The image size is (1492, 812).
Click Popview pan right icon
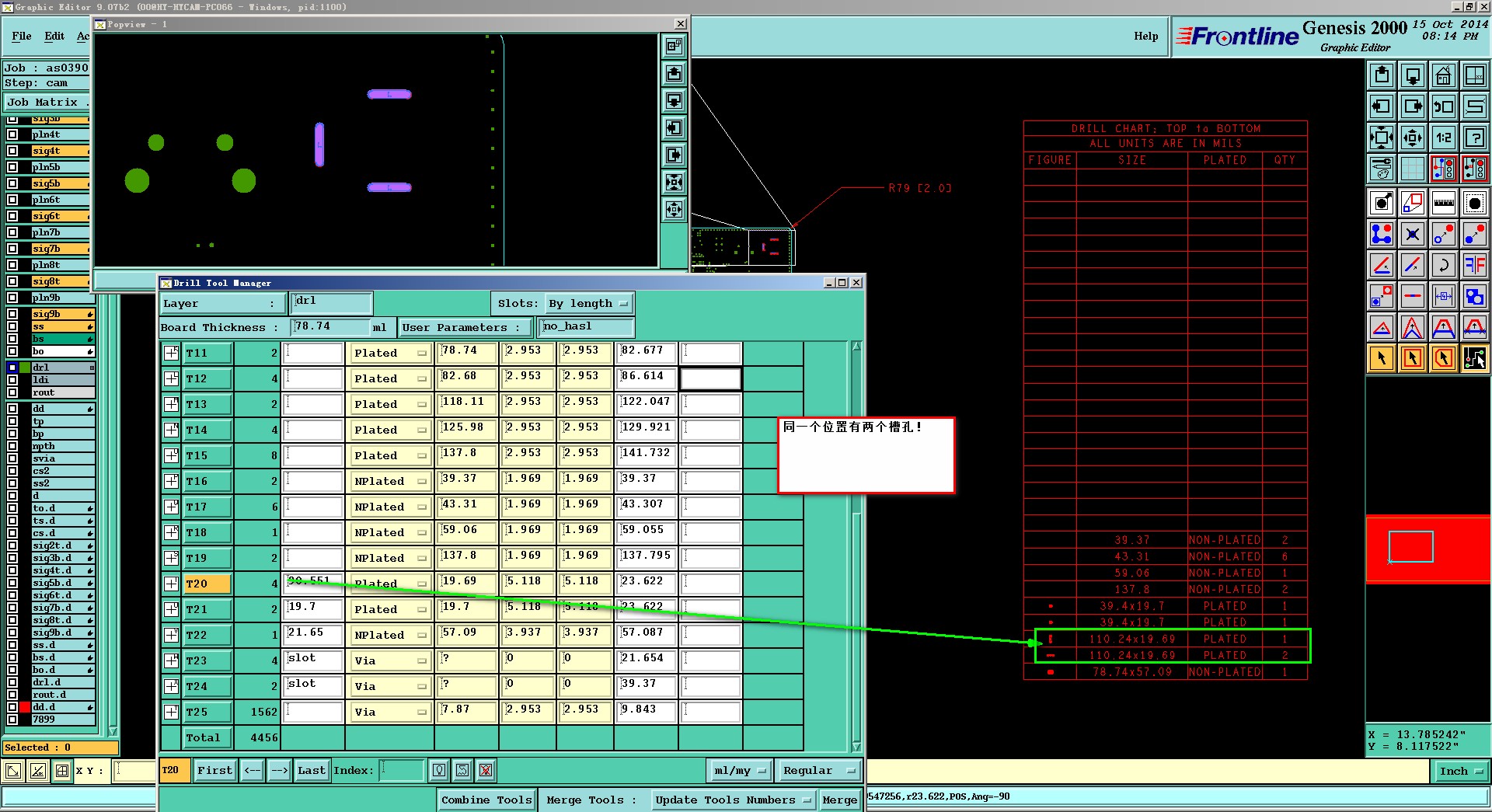click(x=674, y=155)
